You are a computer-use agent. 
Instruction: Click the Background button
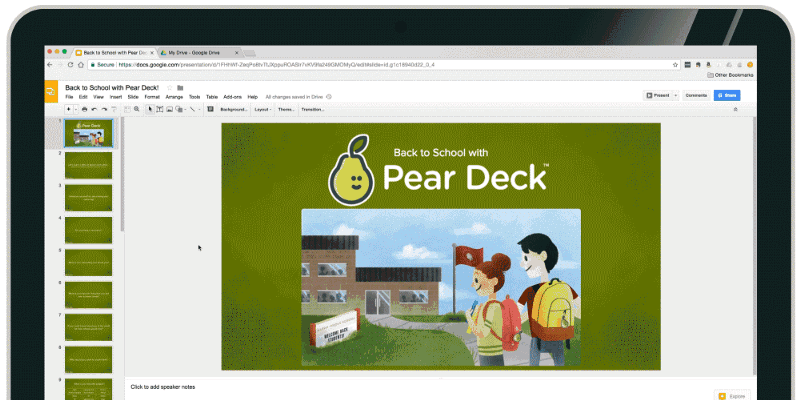pyautogui.click(x=234, y=109)
